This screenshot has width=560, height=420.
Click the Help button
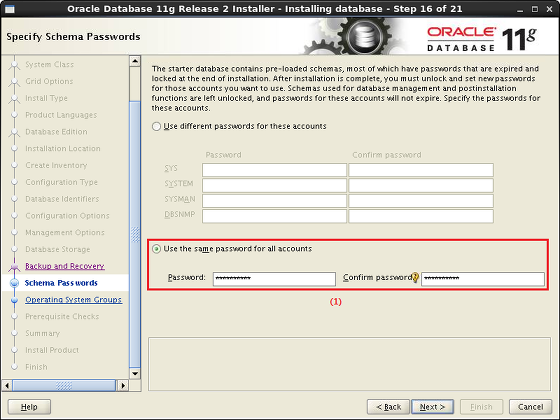pos(29,407)
